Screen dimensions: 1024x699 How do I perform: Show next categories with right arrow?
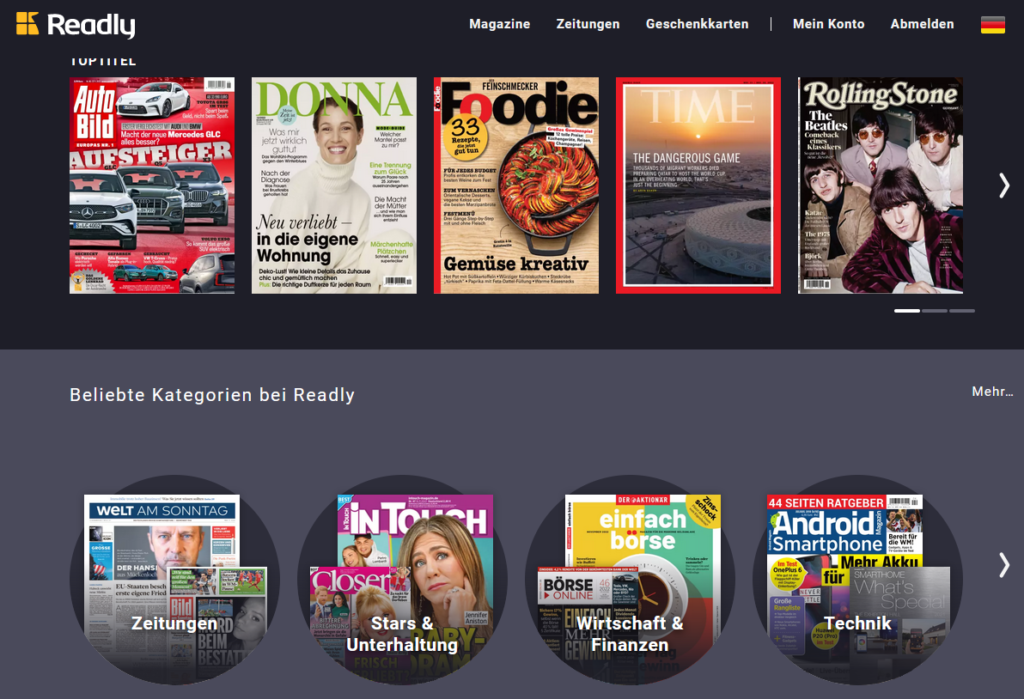point(1004,565)
